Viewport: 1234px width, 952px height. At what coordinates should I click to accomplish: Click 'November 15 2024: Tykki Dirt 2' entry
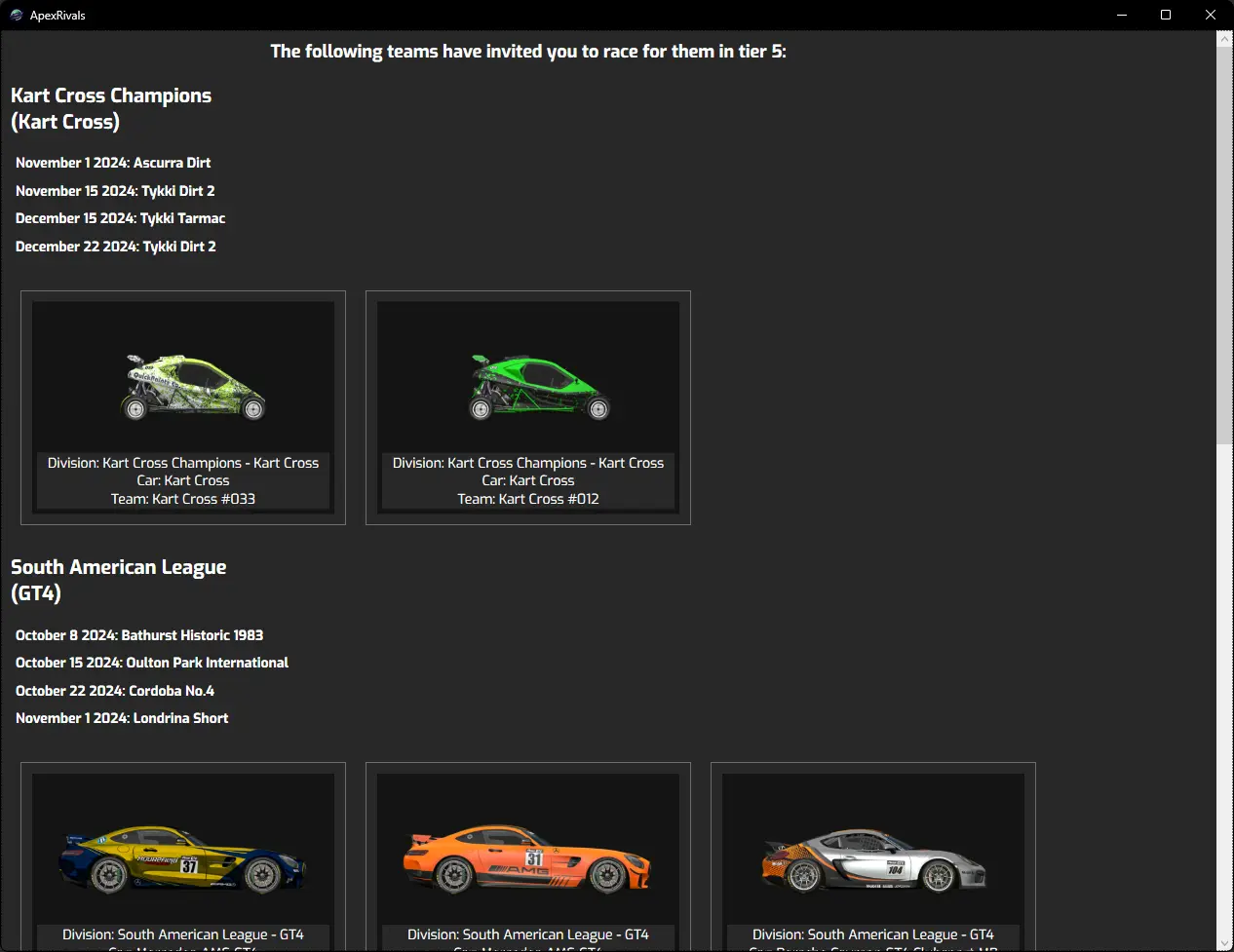tap(115, 191)
